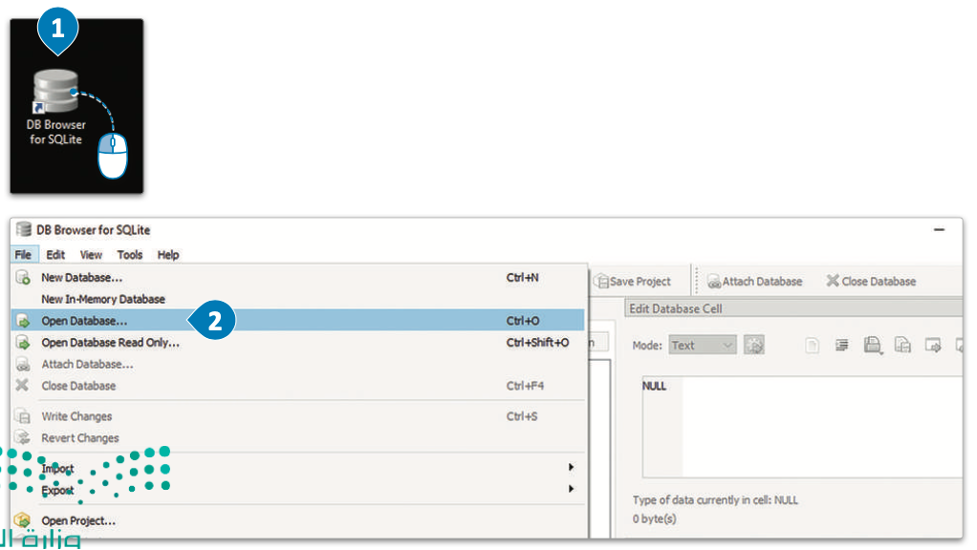Click the Attach Database… menu item icon
This screenshot has height=550, width=977.
(23, 365)
